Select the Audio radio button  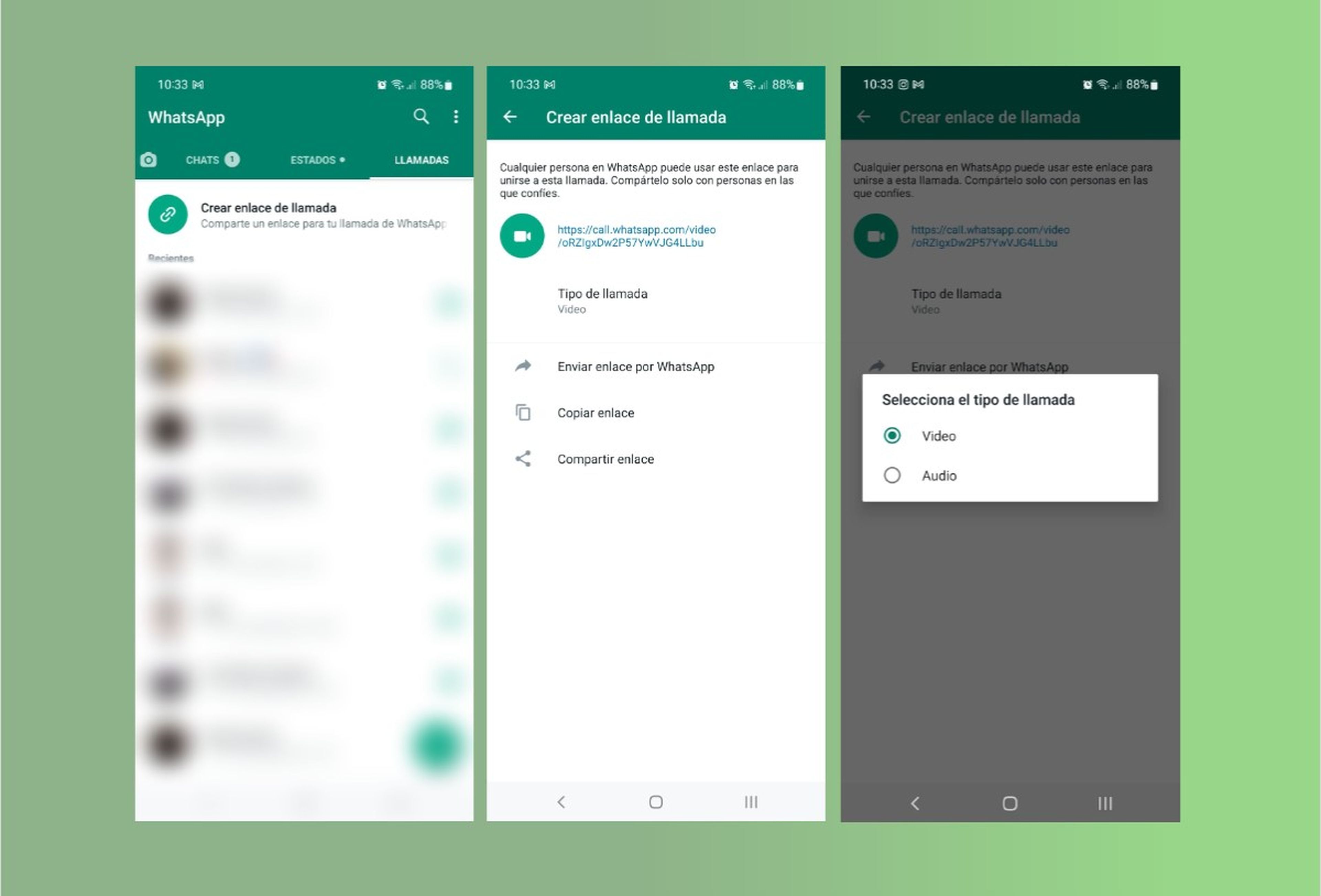click(893, 475)
